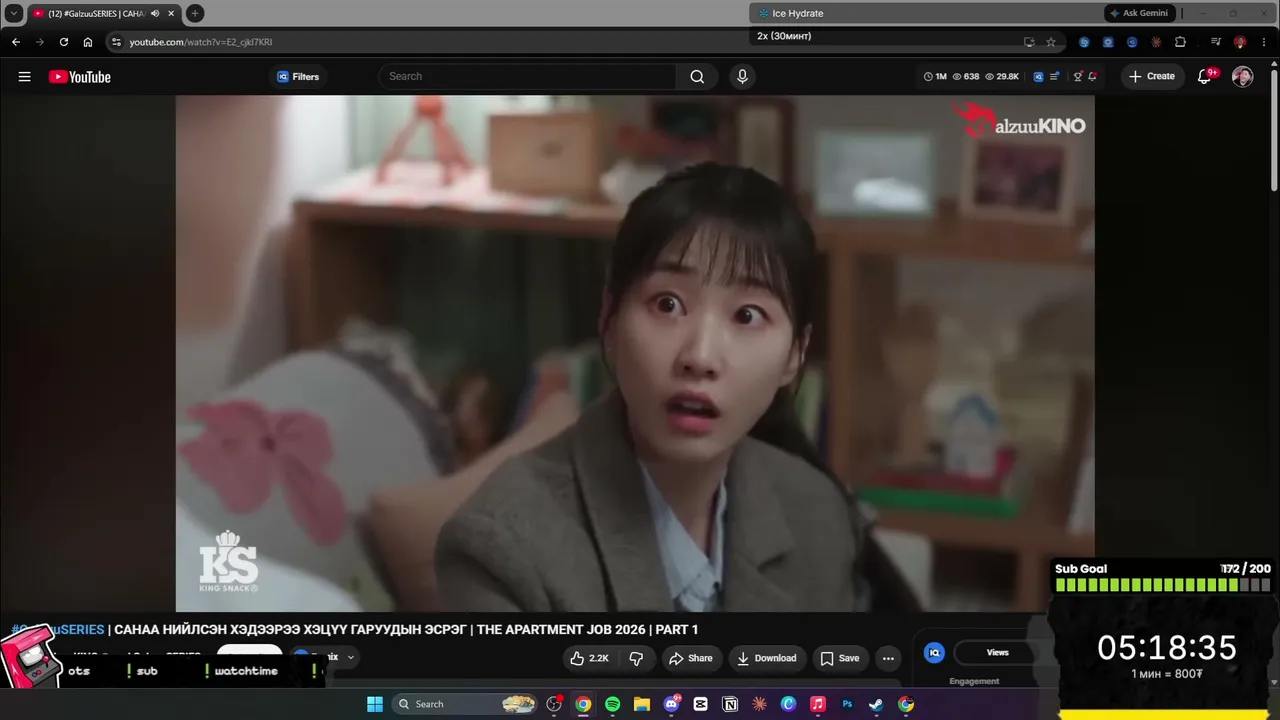This screenshot has height=720, width=1280.
Task: Click the orange starburst extension icon
Action: click(1156, 42)
